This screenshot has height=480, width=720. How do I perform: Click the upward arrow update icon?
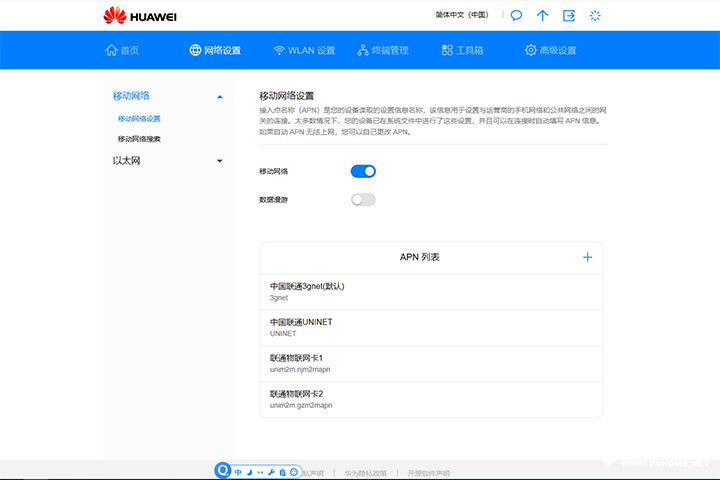coord(543,15)
